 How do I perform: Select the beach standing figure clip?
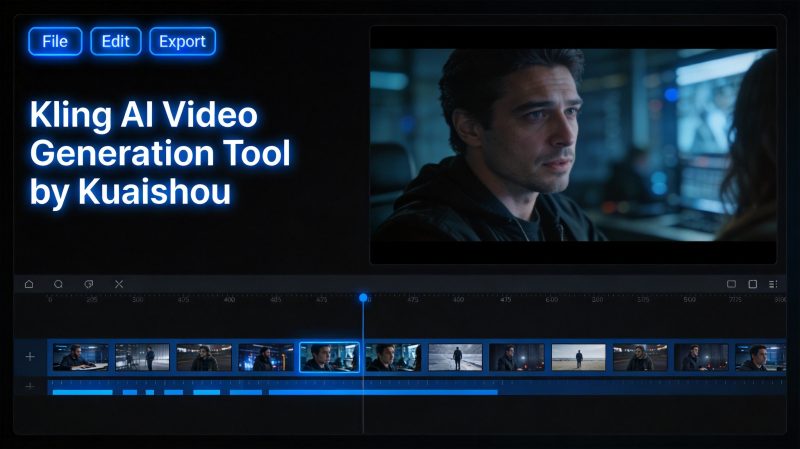pyautogui.click(x=579, y=357)
